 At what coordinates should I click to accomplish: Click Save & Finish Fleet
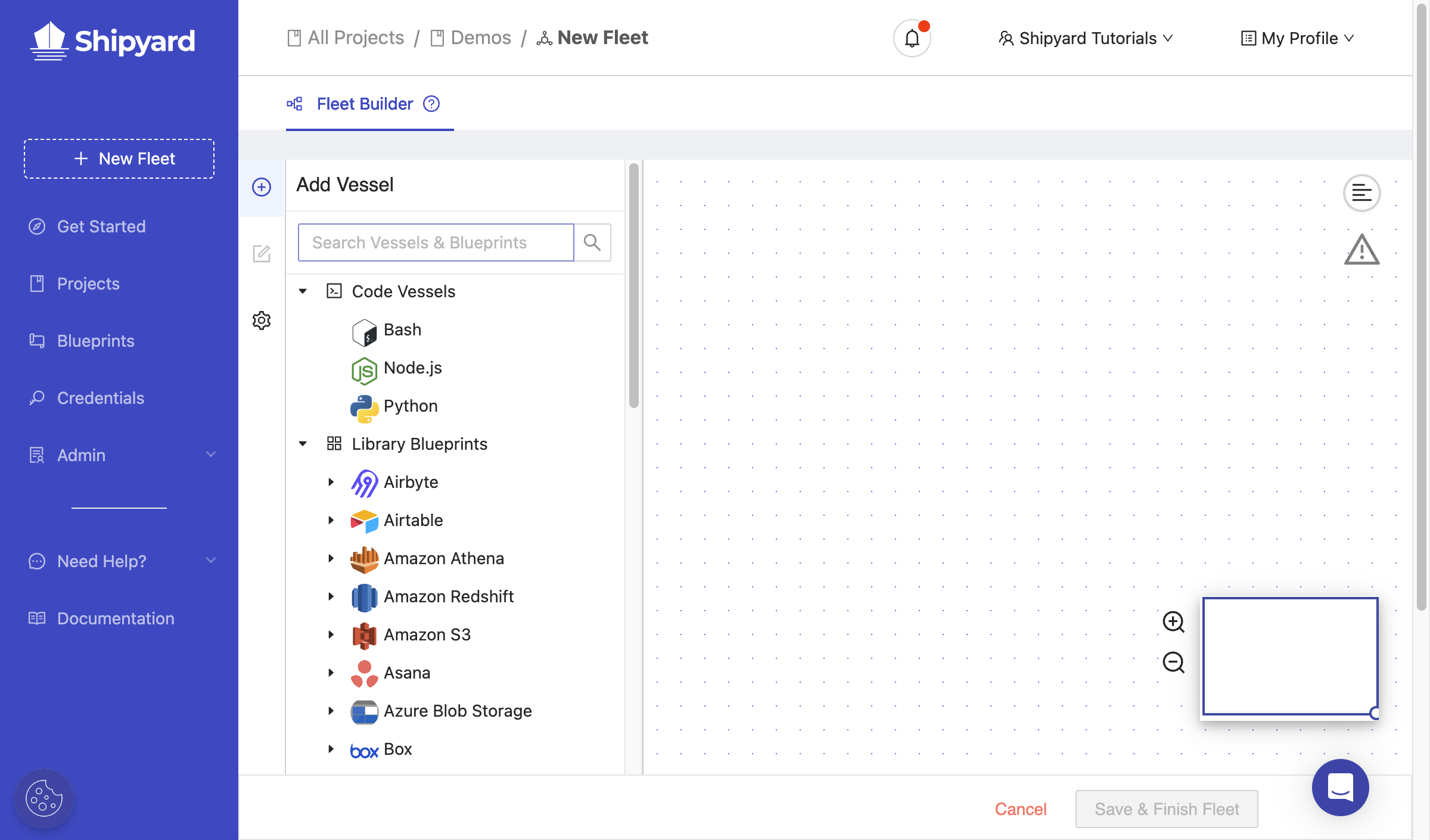click(1167, 809)
